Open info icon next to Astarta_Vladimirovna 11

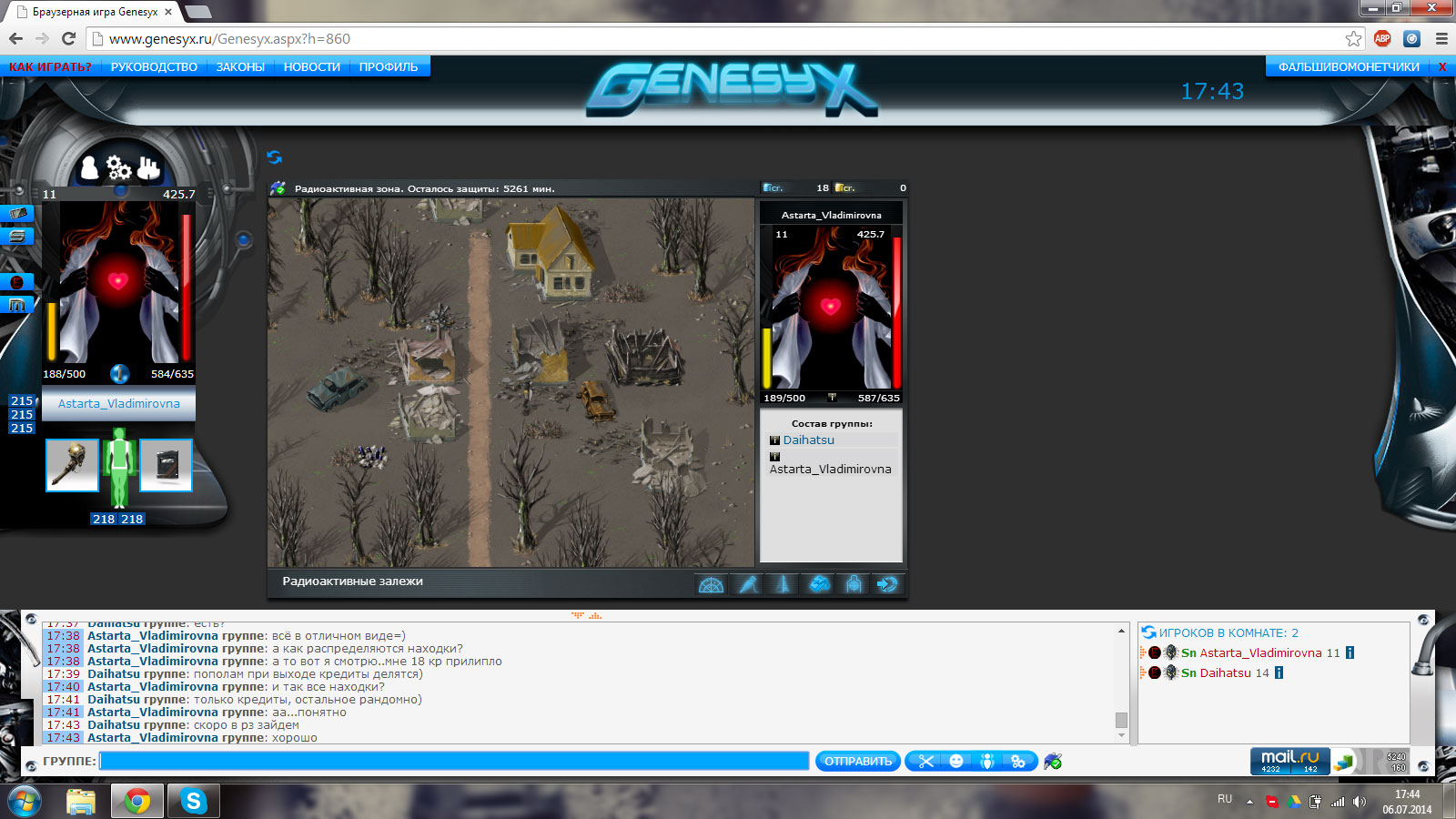tap(1350, 652)
